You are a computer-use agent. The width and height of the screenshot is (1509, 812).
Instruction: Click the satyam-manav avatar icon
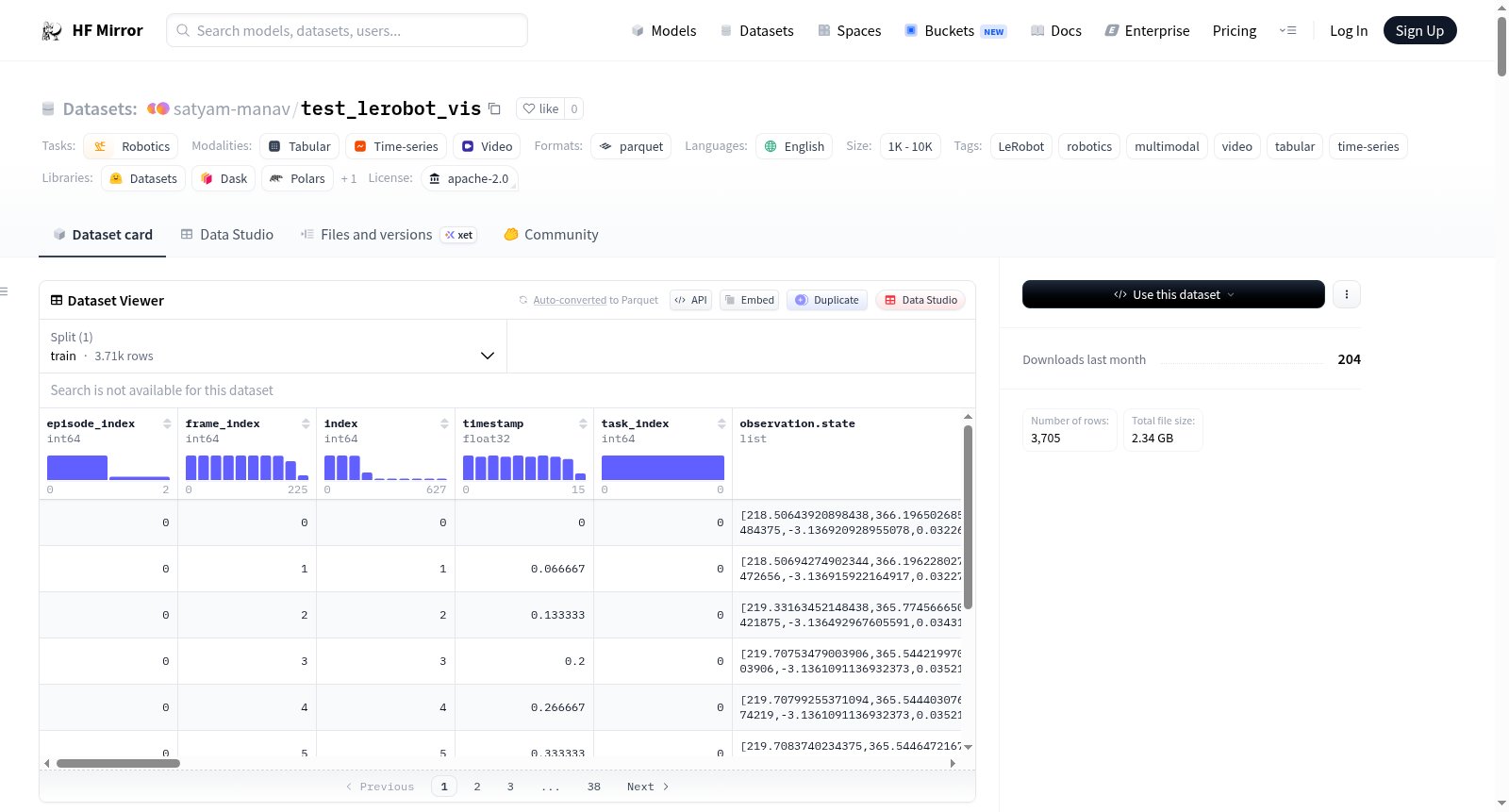(158, 108)
